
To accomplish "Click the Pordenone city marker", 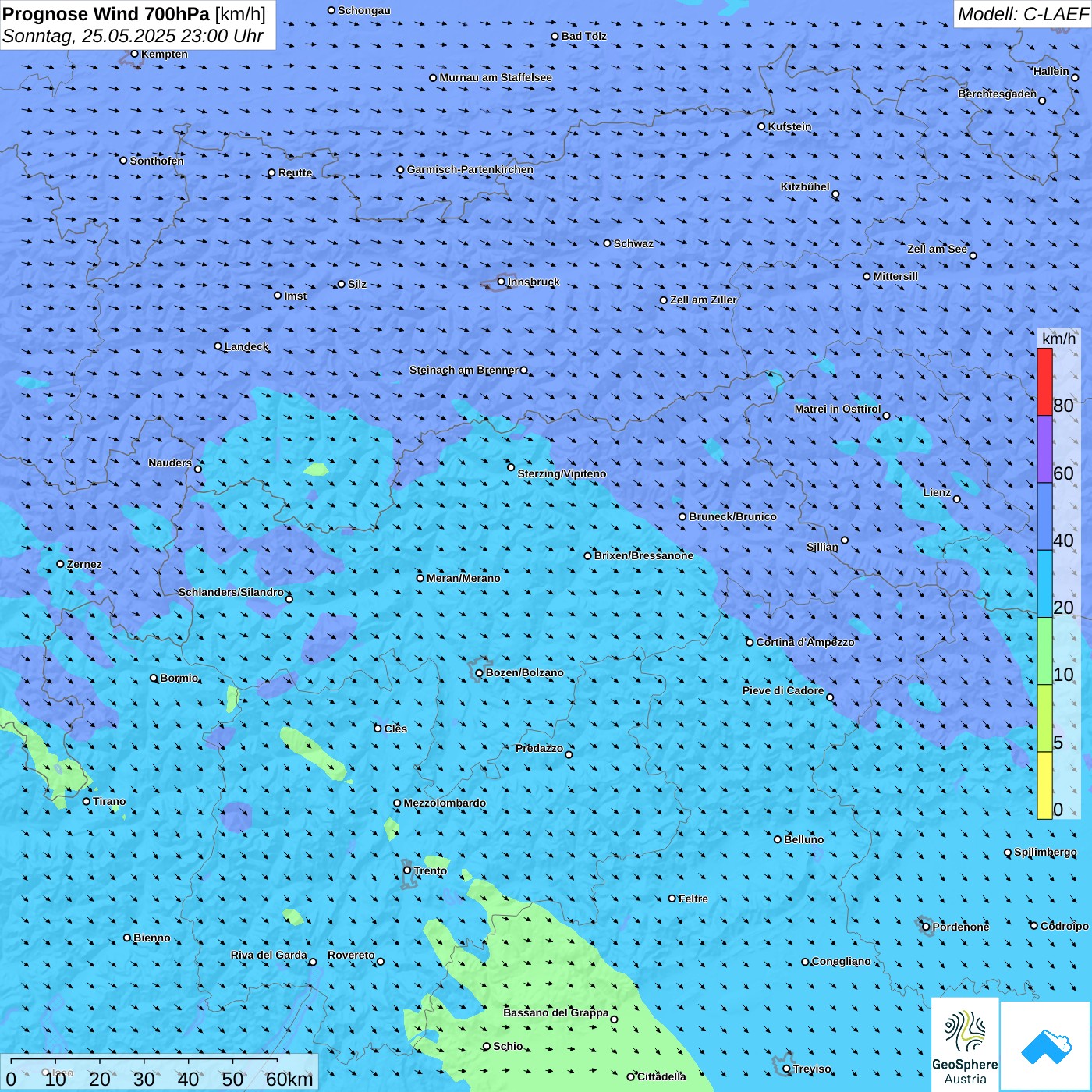I will (927, 927).
